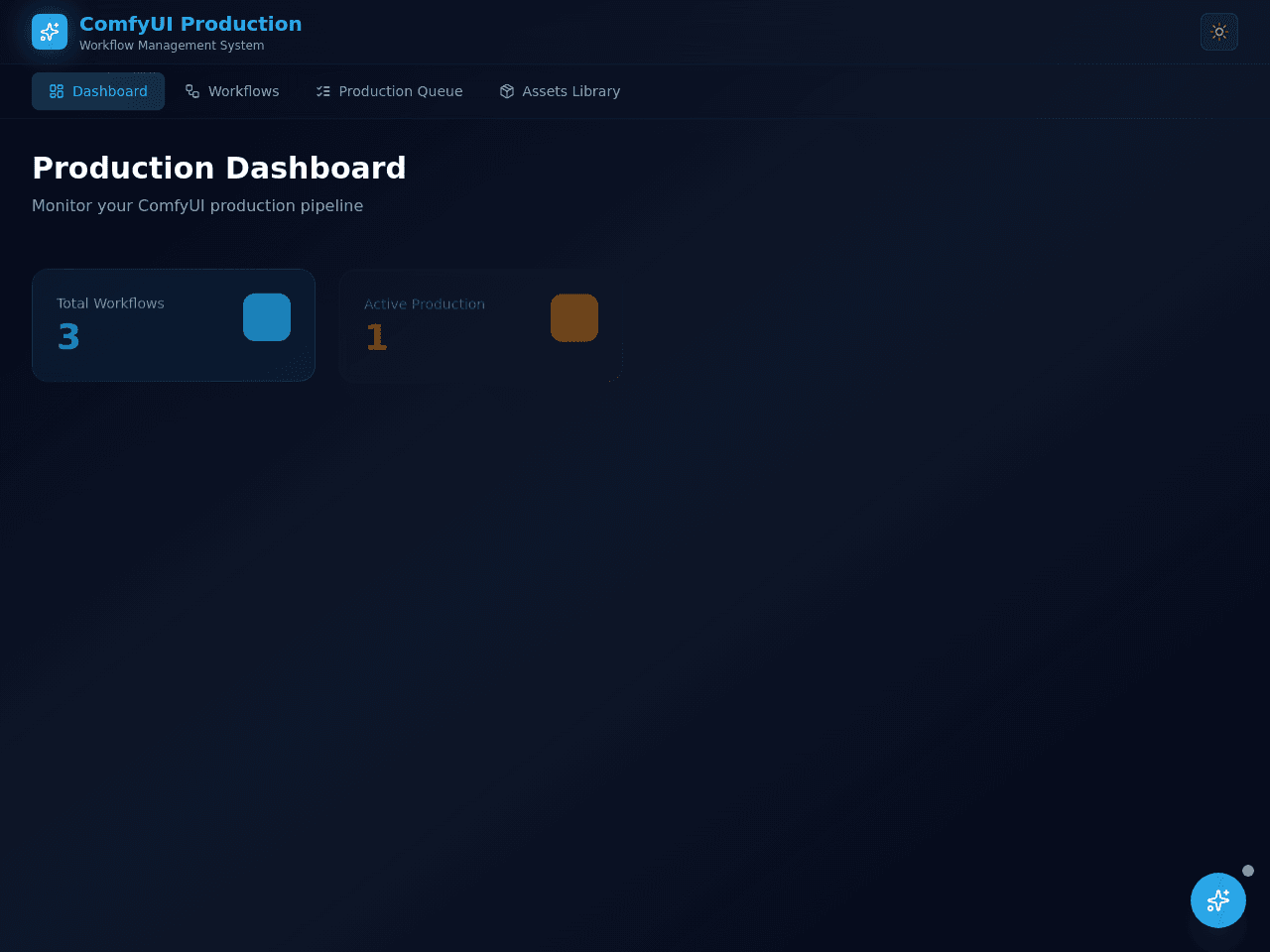Screen dimensions: 1270x952
Task: Click the Dashboard grid icon
Action: pyautogui.click(x=57, y=91)
